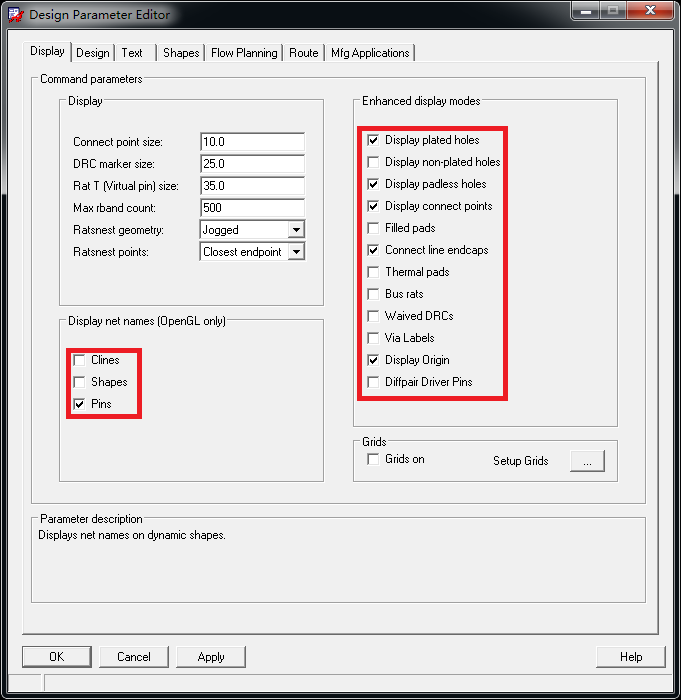Uncheck the Pins net names checkbox
Image resolution: width=681 pixels, height=700 pixels.
tap(79, 404)
